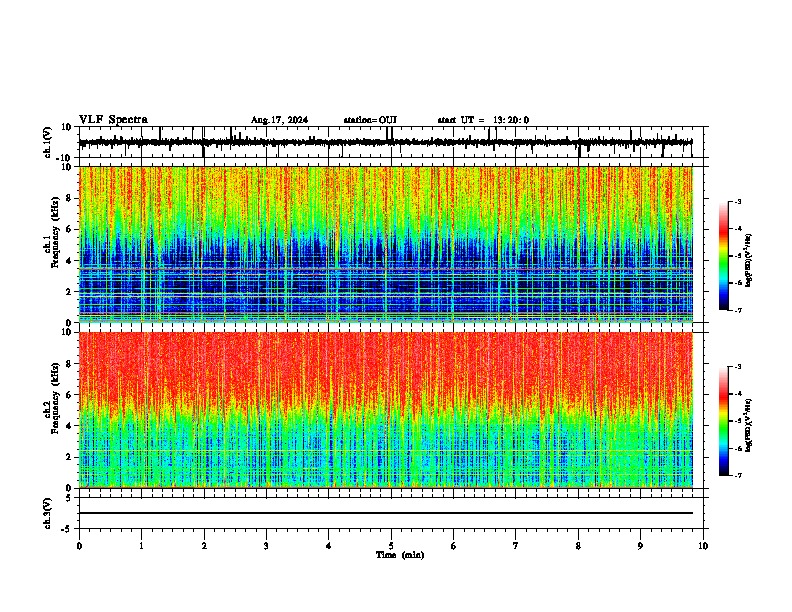792x612 pixels.
Task: Click the "-3" value atop ch.2 color bar
Action: [x=737, y=367]
